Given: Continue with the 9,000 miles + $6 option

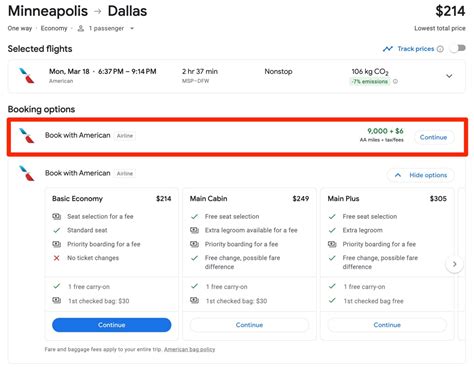Looking at the screenshot, I should [434, 137].
